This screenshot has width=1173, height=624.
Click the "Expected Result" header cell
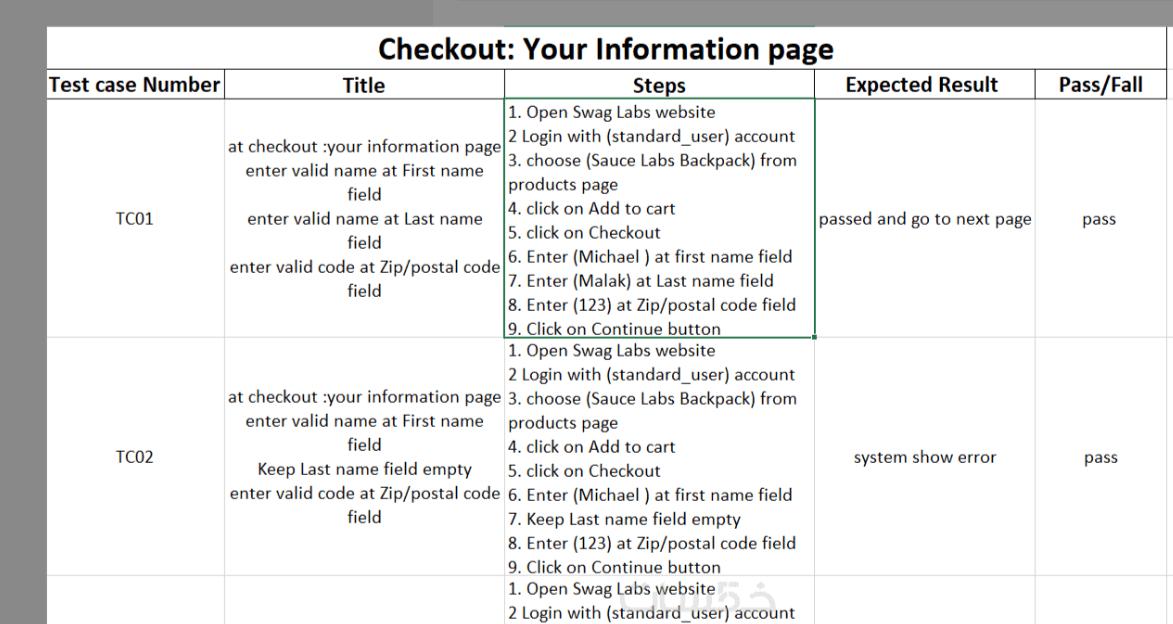[922, 85]
